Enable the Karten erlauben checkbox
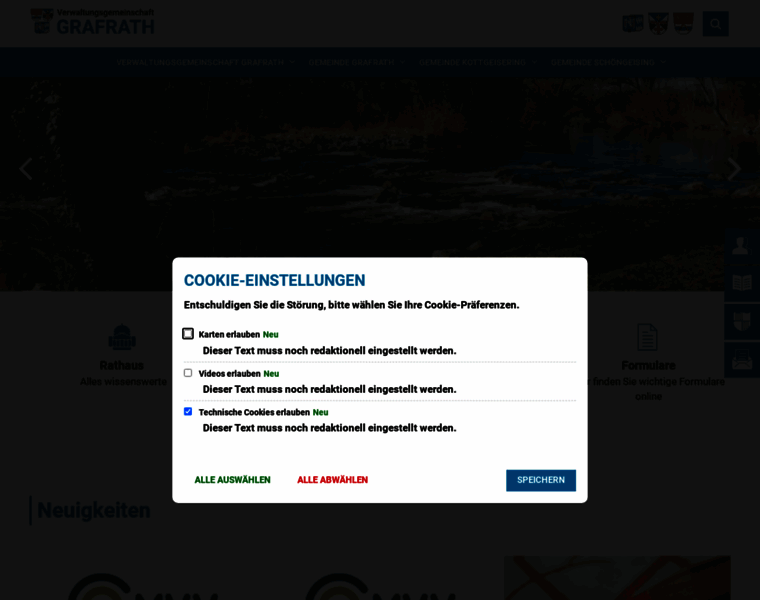Image resolution: width=760 pixels, height=600 pixels. click(188, 334)
